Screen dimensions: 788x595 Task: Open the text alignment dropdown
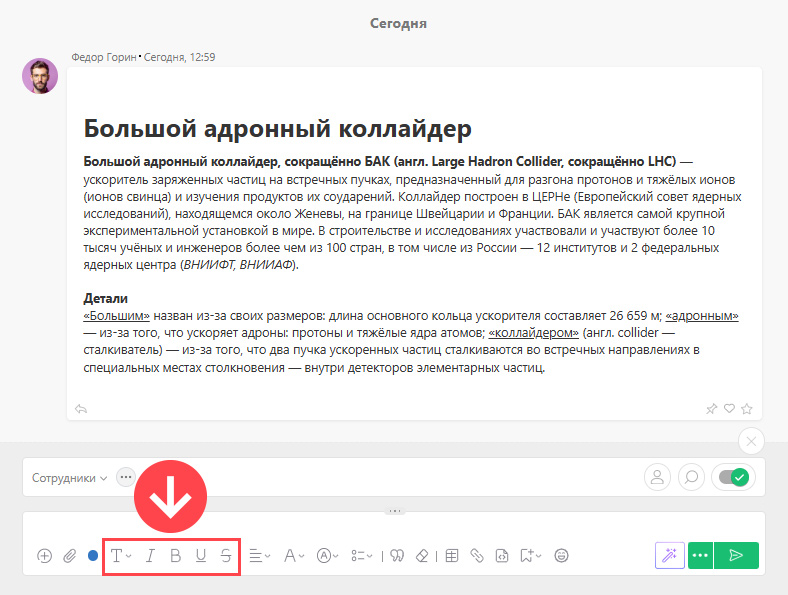coord(260,556)
